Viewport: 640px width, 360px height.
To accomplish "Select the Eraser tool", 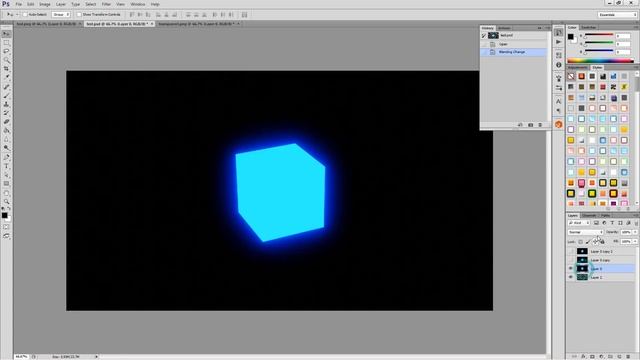I will 6,122.
